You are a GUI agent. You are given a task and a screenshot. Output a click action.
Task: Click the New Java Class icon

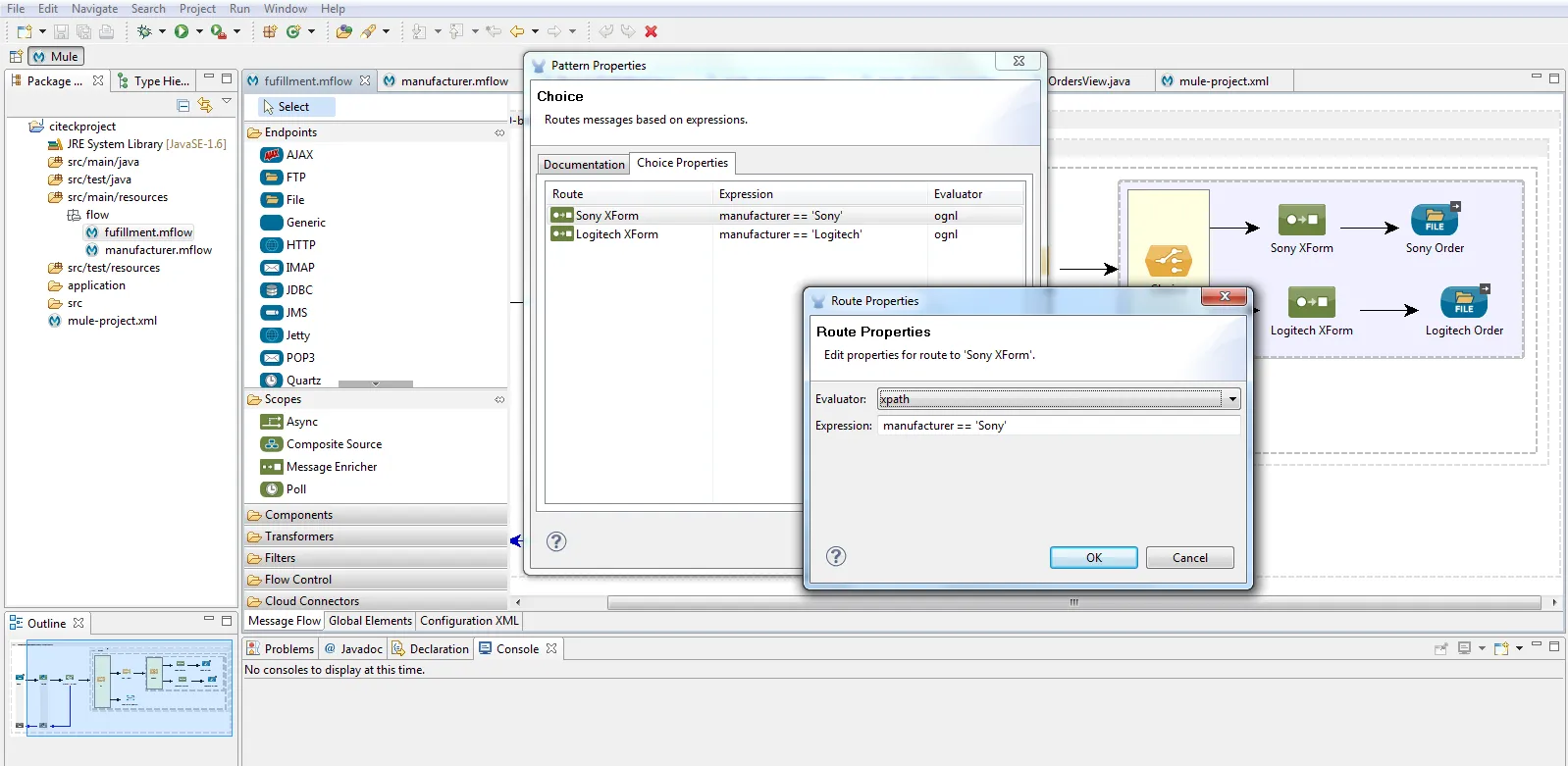click(x=293, y=31)
